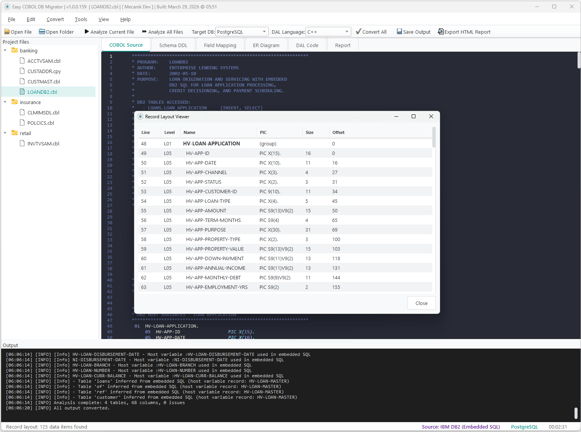Click the Close button in the dialog
Viewport: 581px width, 432px height.
[421, 303]
